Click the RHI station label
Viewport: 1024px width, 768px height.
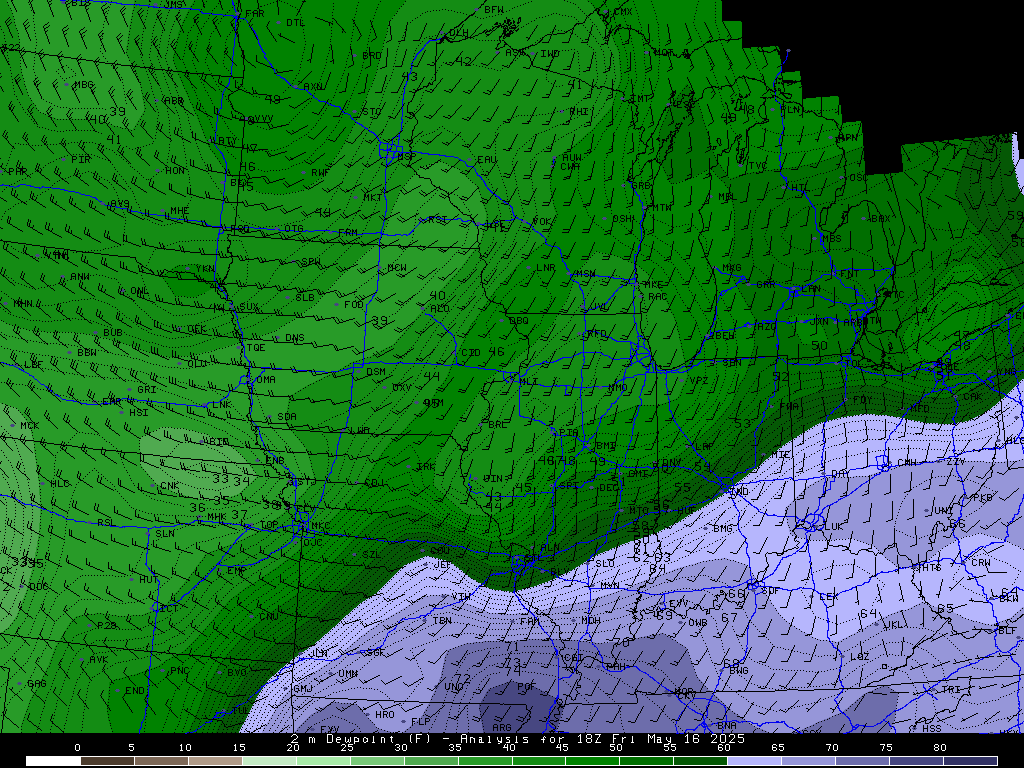(x=579, y=112)
